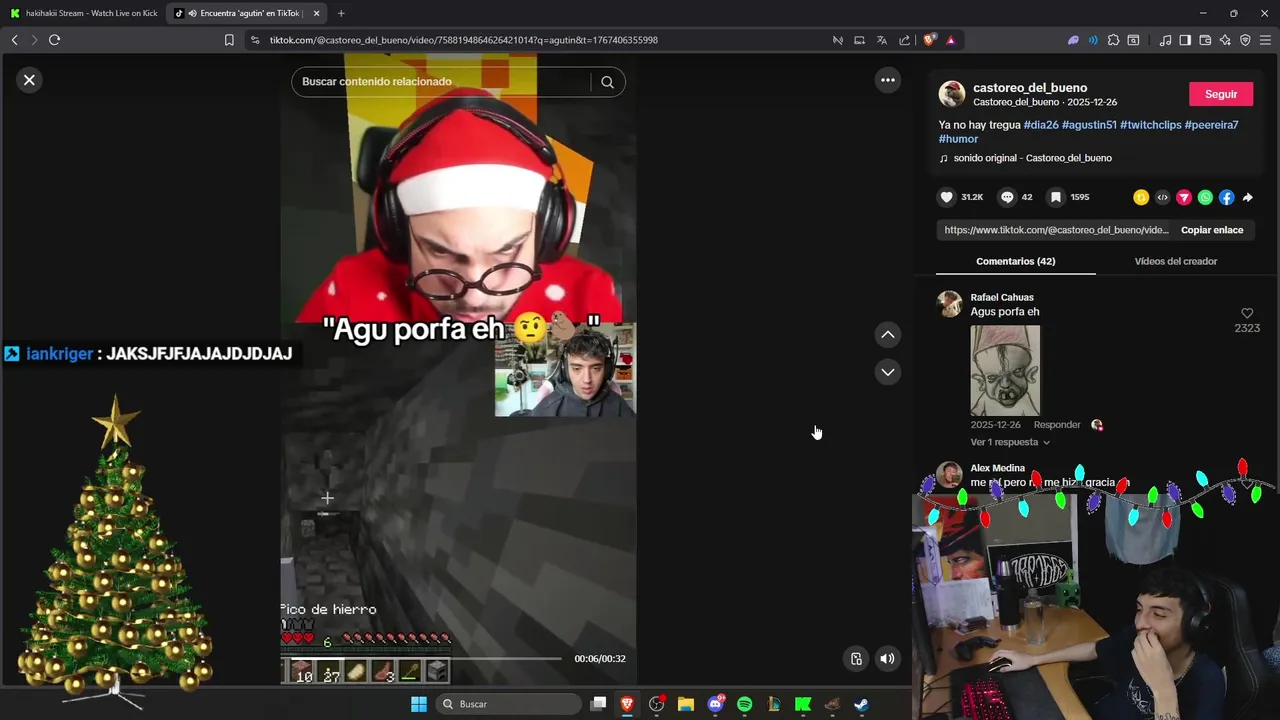This screenshot has height=720, width=1280.
Task: Open the browser hamburger menu
Action: pyautogui.click(x=1265, y=40)
